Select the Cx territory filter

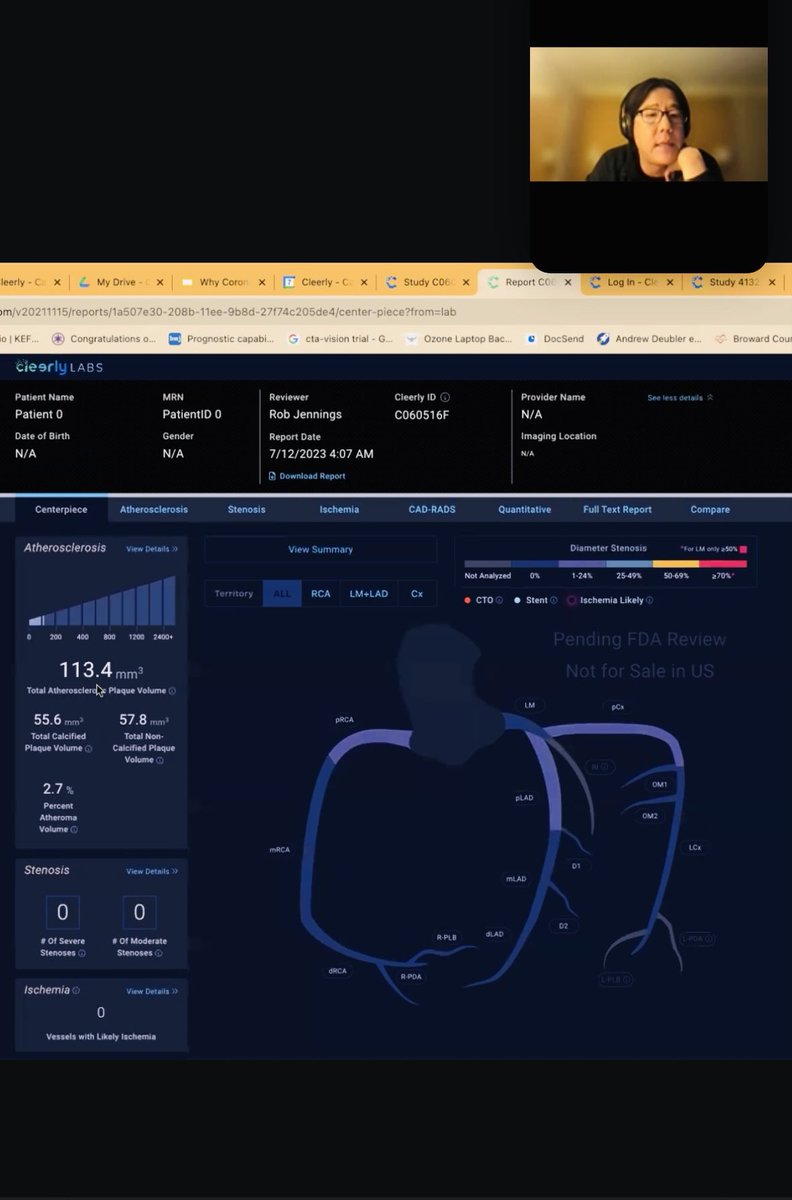417,594
